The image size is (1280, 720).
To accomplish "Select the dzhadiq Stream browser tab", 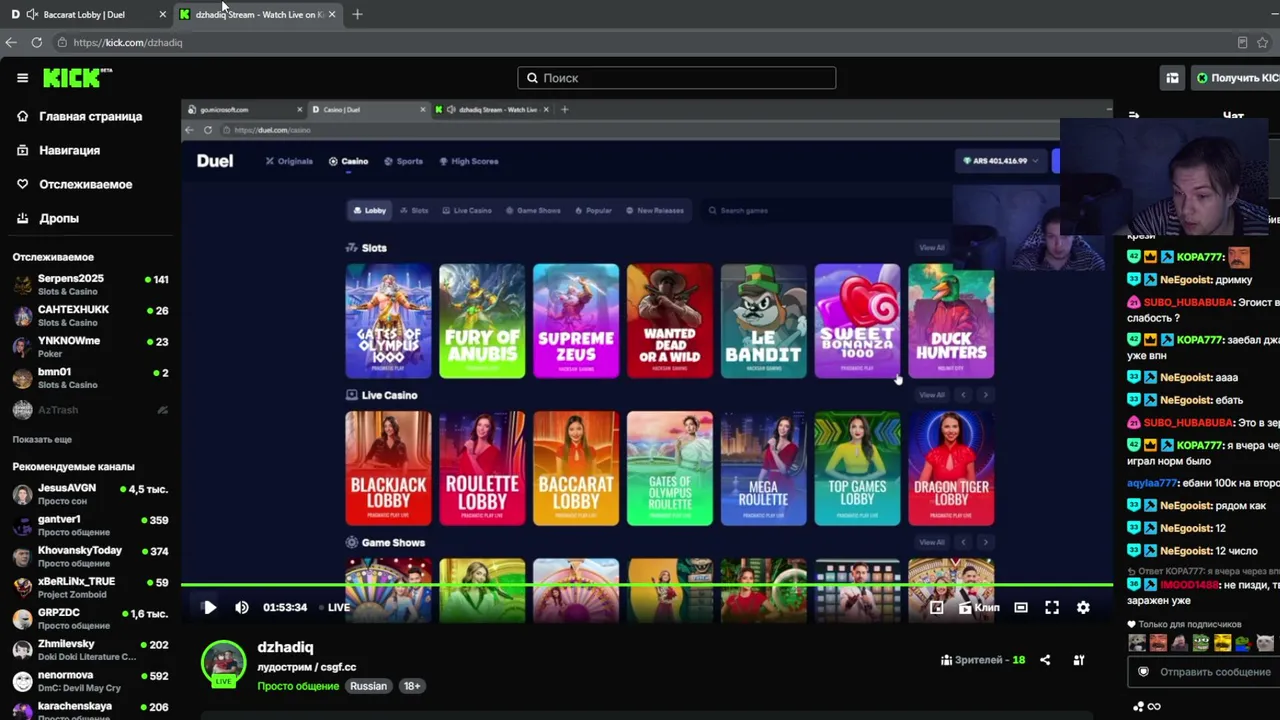I will [x=258, y=14].
